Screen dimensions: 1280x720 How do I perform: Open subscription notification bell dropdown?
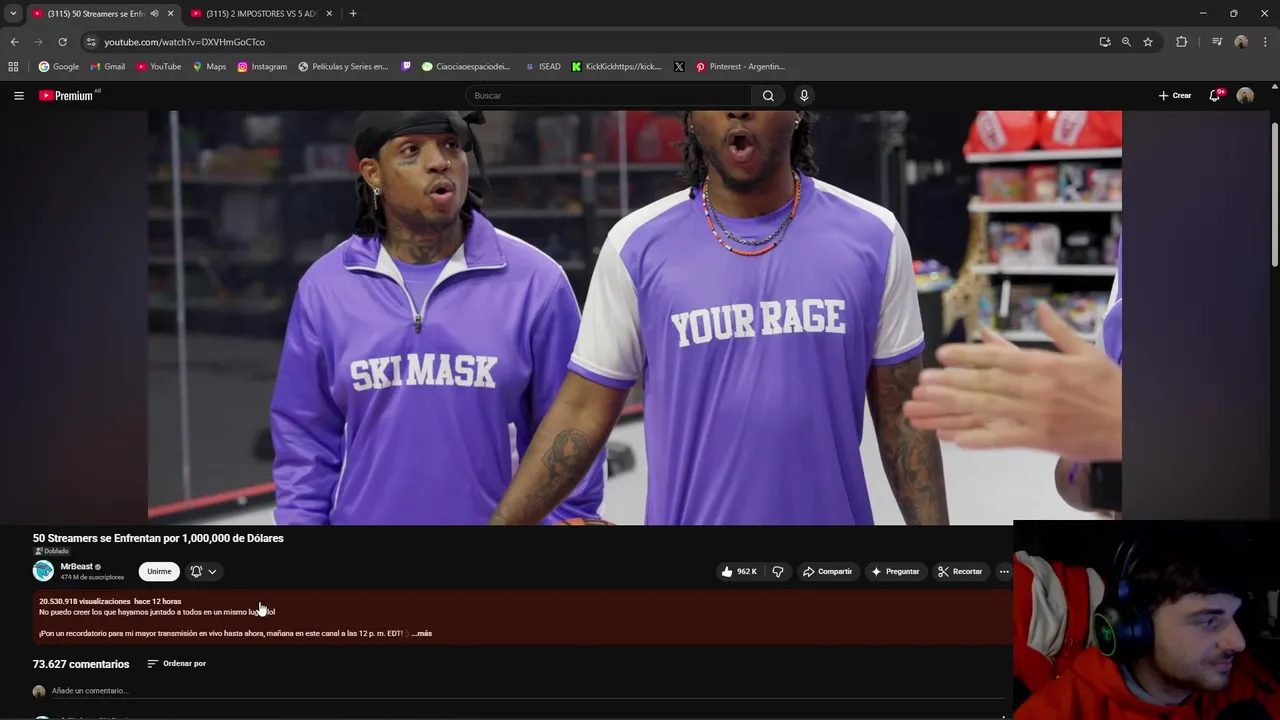tap(203, 572)
